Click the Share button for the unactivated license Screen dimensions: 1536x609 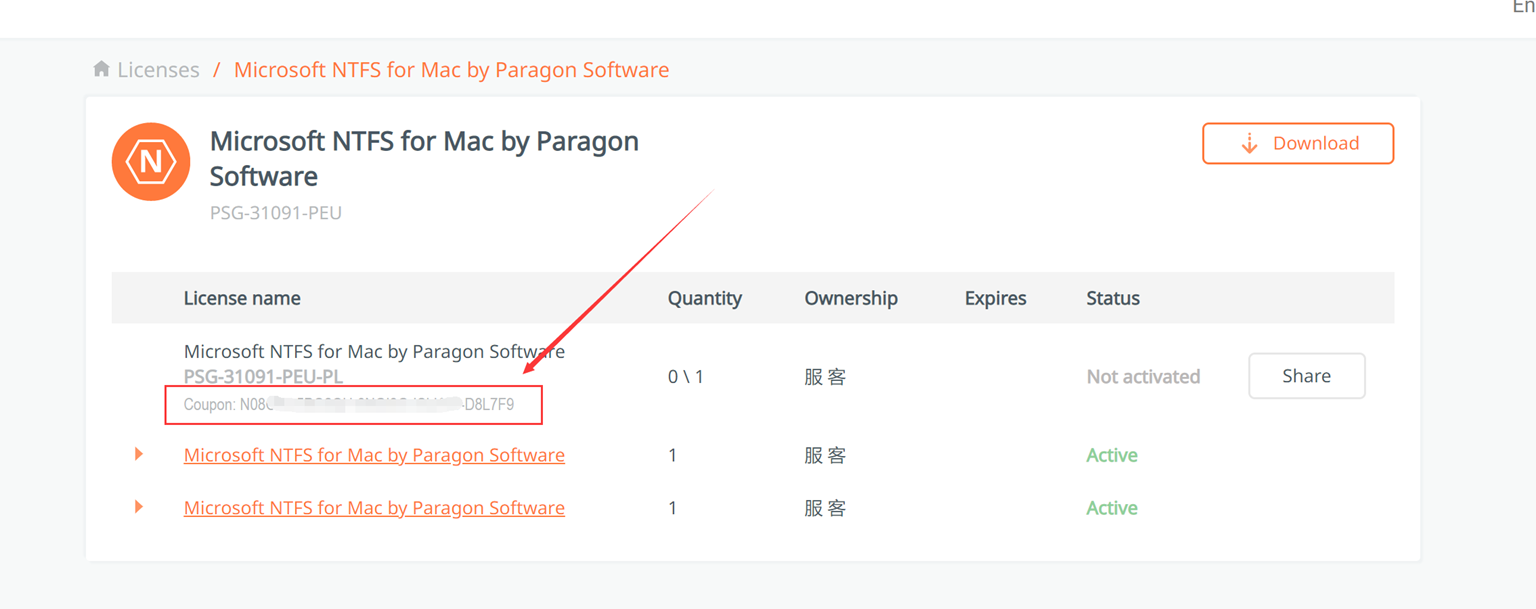[1306, 376]
